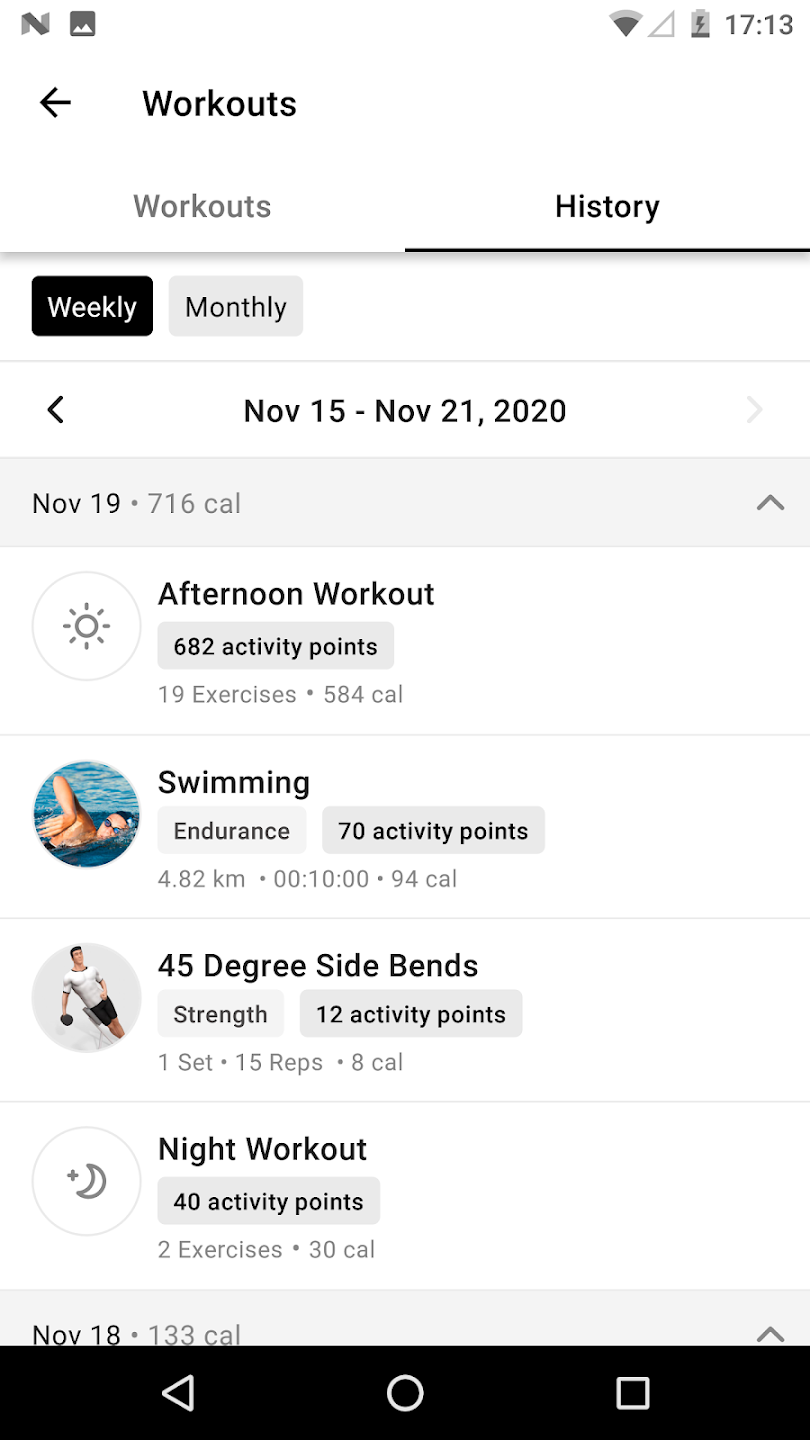Tap the 682 activity points badge

point(275,647)
